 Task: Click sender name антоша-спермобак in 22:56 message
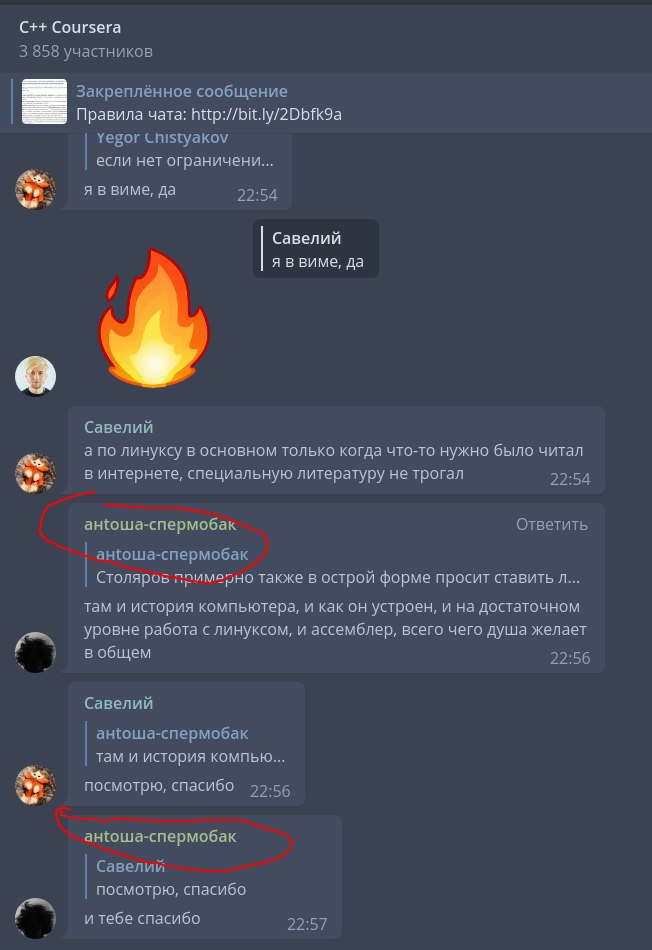point(160,525)
